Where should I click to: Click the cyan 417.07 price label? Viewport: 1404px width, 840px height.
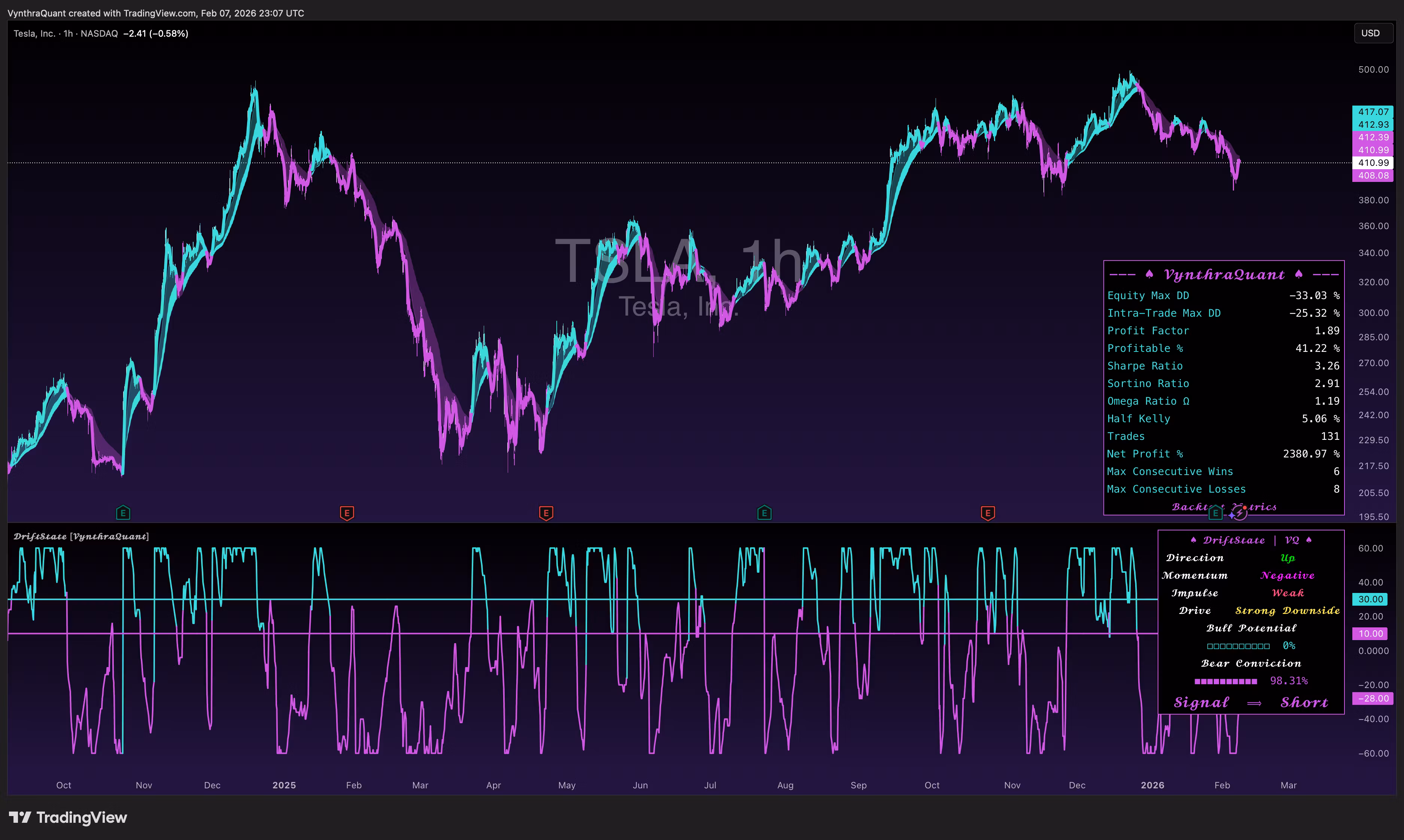click(x=1373, y=112)
